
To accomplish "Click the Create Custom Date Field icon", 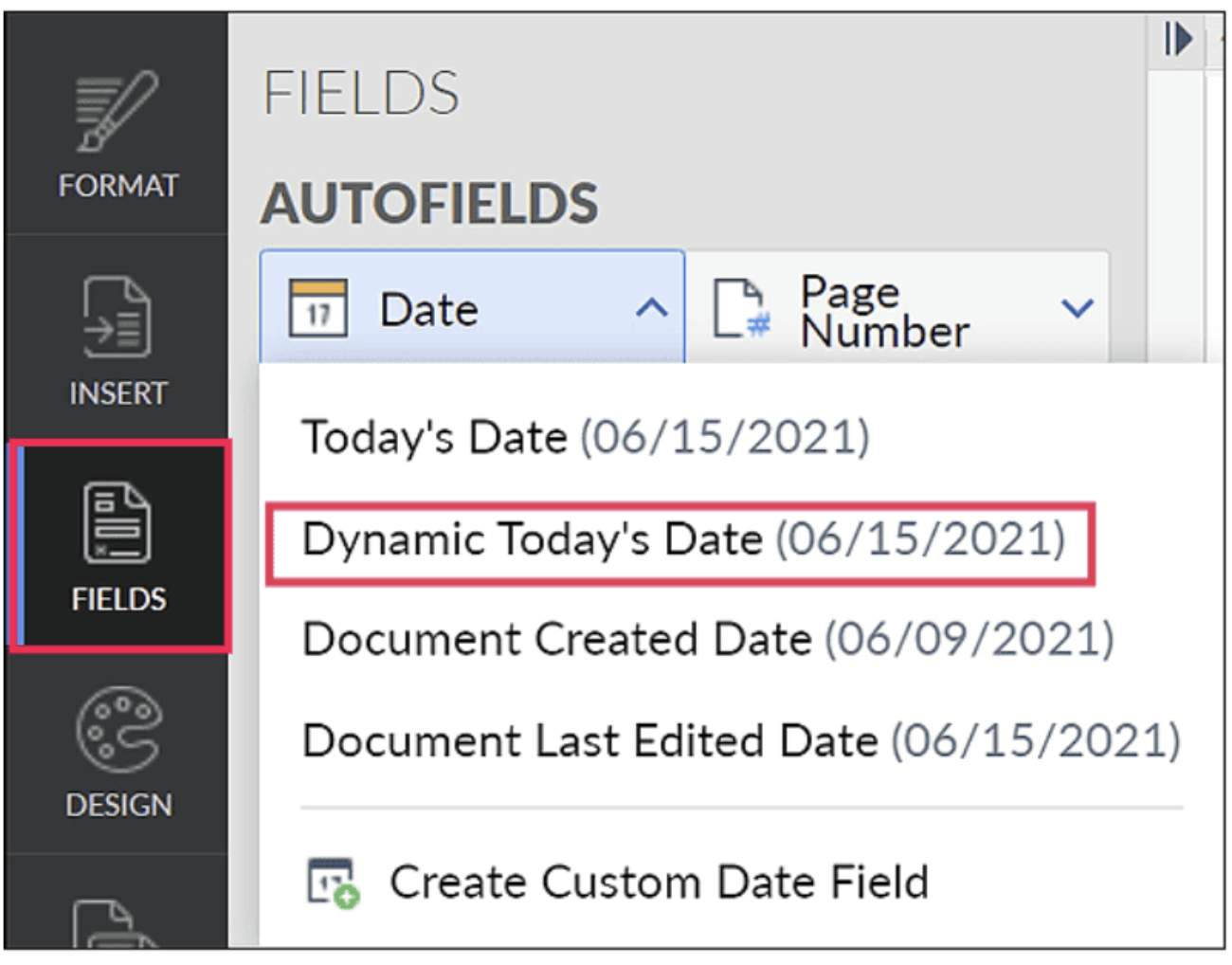I will coord(334,883).
